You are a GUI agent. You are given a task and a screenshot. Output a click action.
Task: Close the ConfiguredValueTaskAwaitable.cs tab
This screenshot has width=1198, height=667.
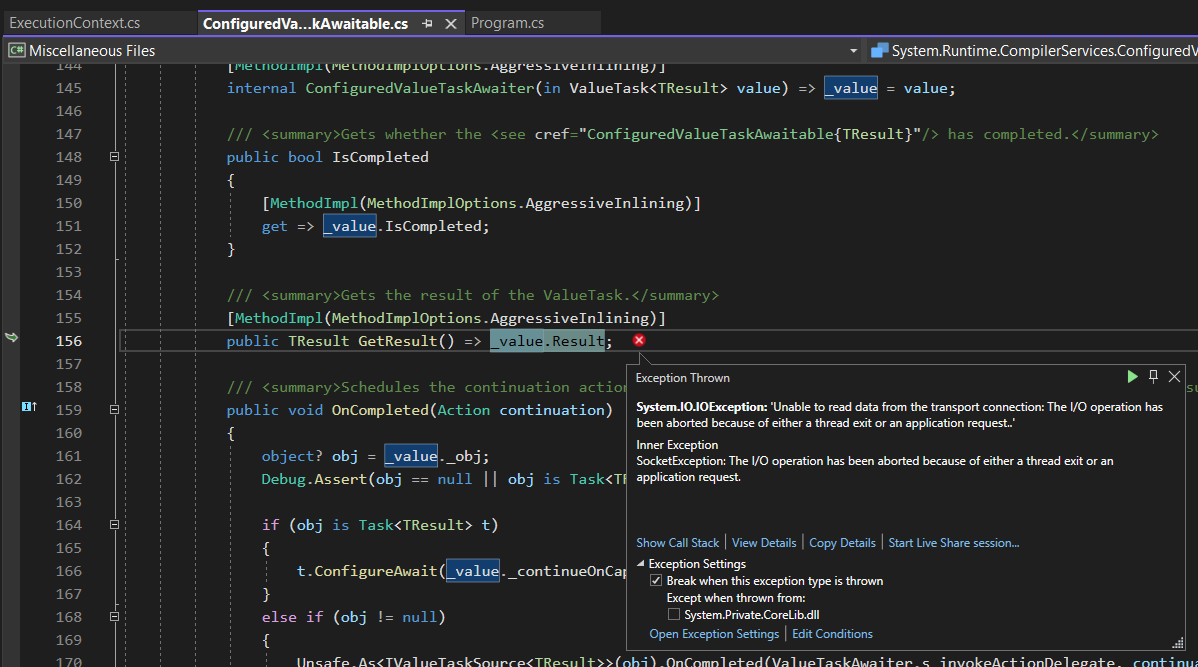pos(451,24)
